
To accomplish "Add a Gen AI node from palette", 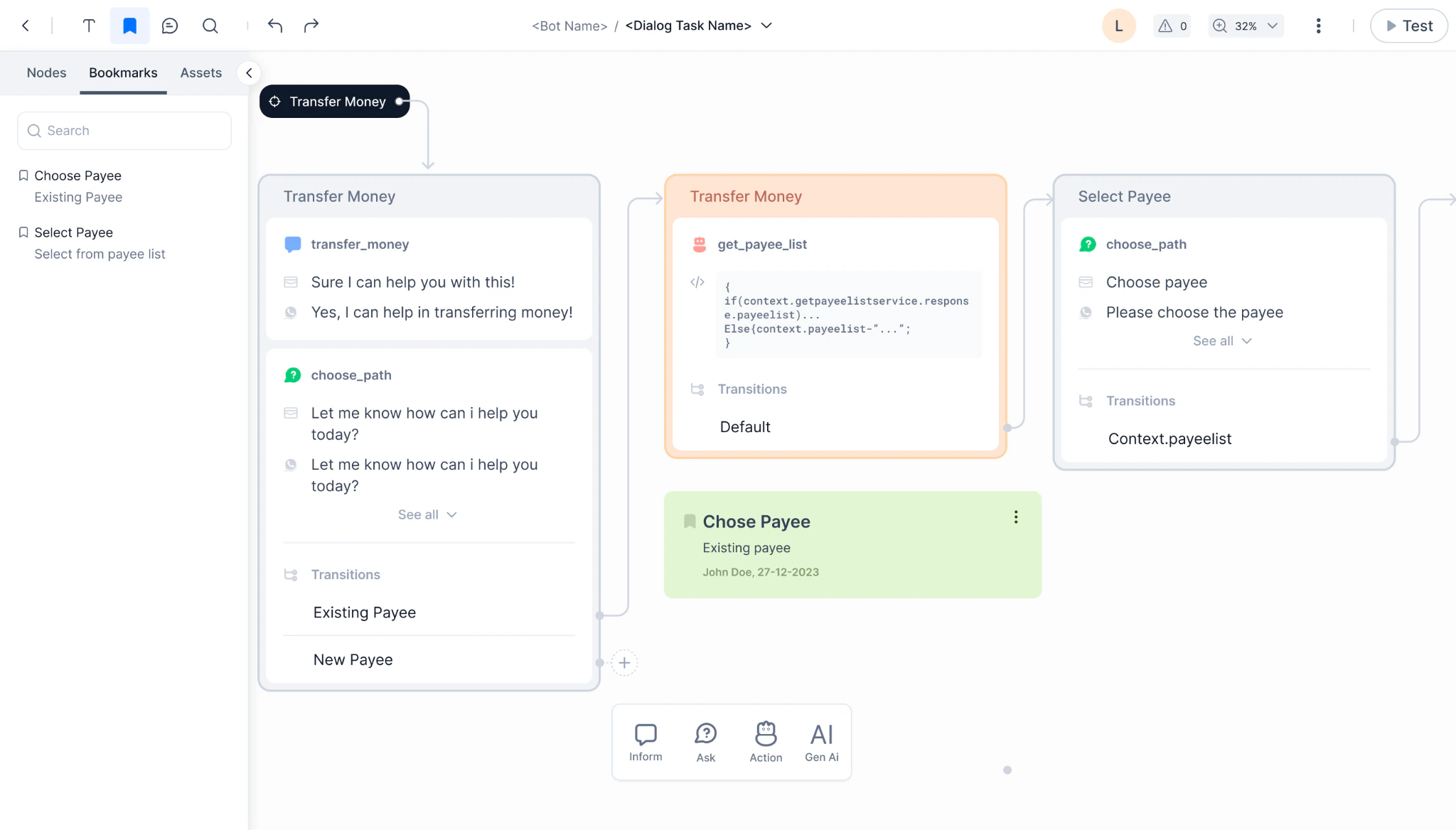I will (821, 742).
